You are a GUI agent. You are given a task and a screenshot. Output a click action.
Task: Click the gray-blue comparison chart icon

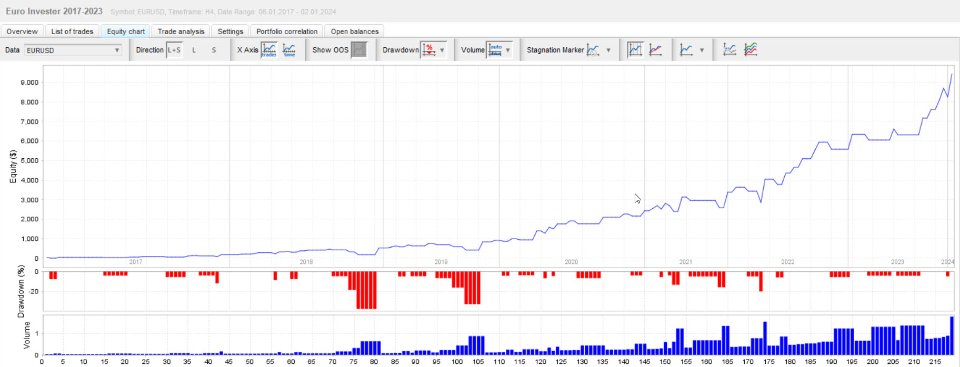(x=730, y=50)
